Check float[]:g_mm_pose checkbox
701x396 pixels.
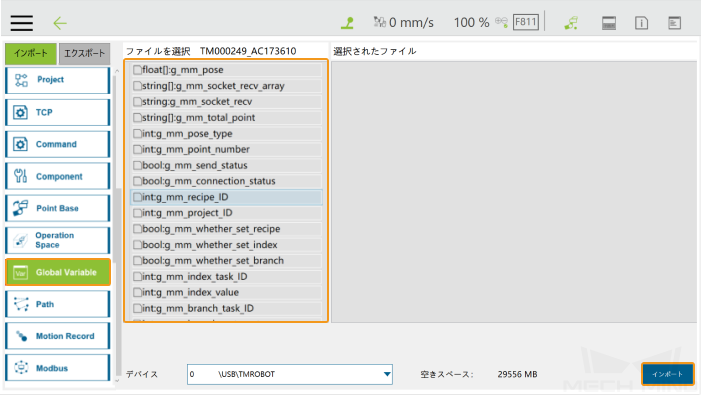pos(137,70)
